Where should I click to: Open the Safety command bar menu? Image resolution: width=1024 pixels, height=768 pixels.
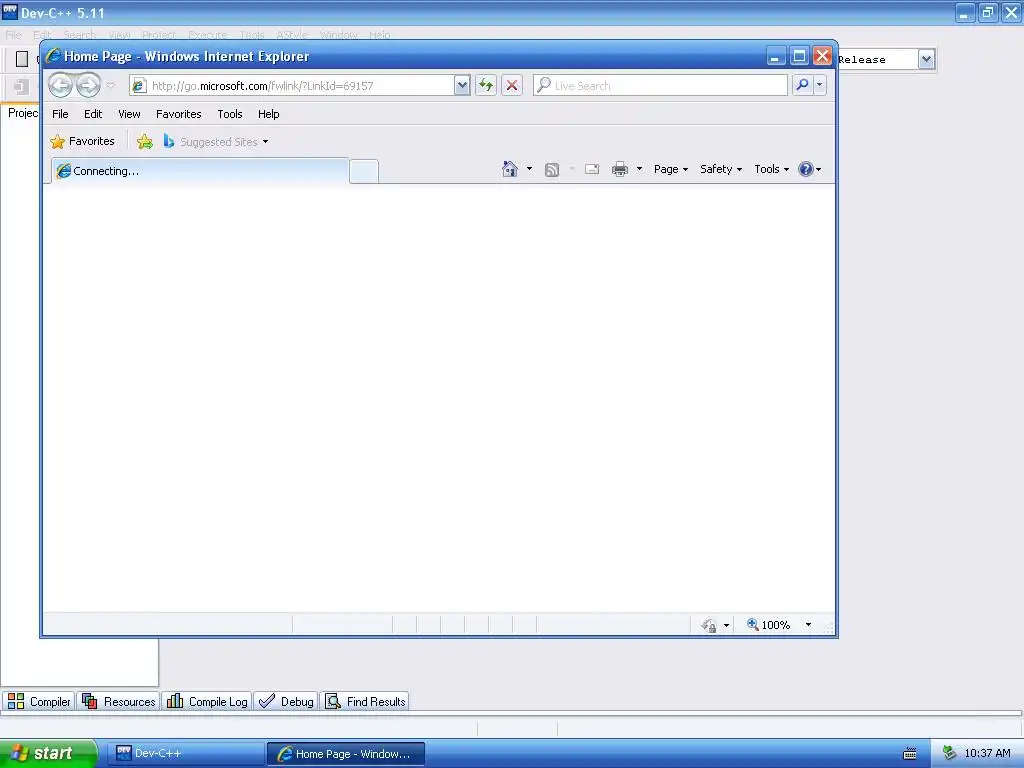tap(721, 169)
